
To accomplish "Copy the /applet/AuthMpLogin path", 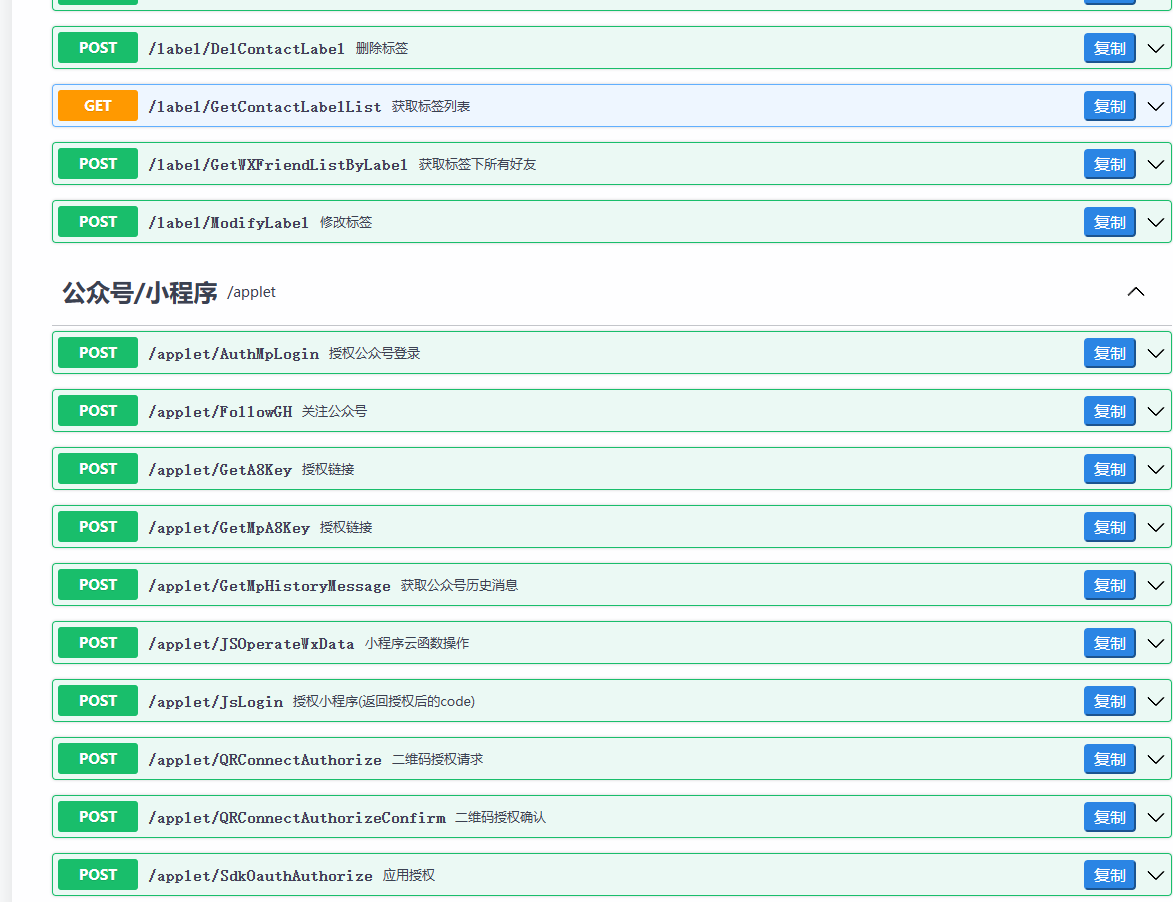I will [1109, 353].
